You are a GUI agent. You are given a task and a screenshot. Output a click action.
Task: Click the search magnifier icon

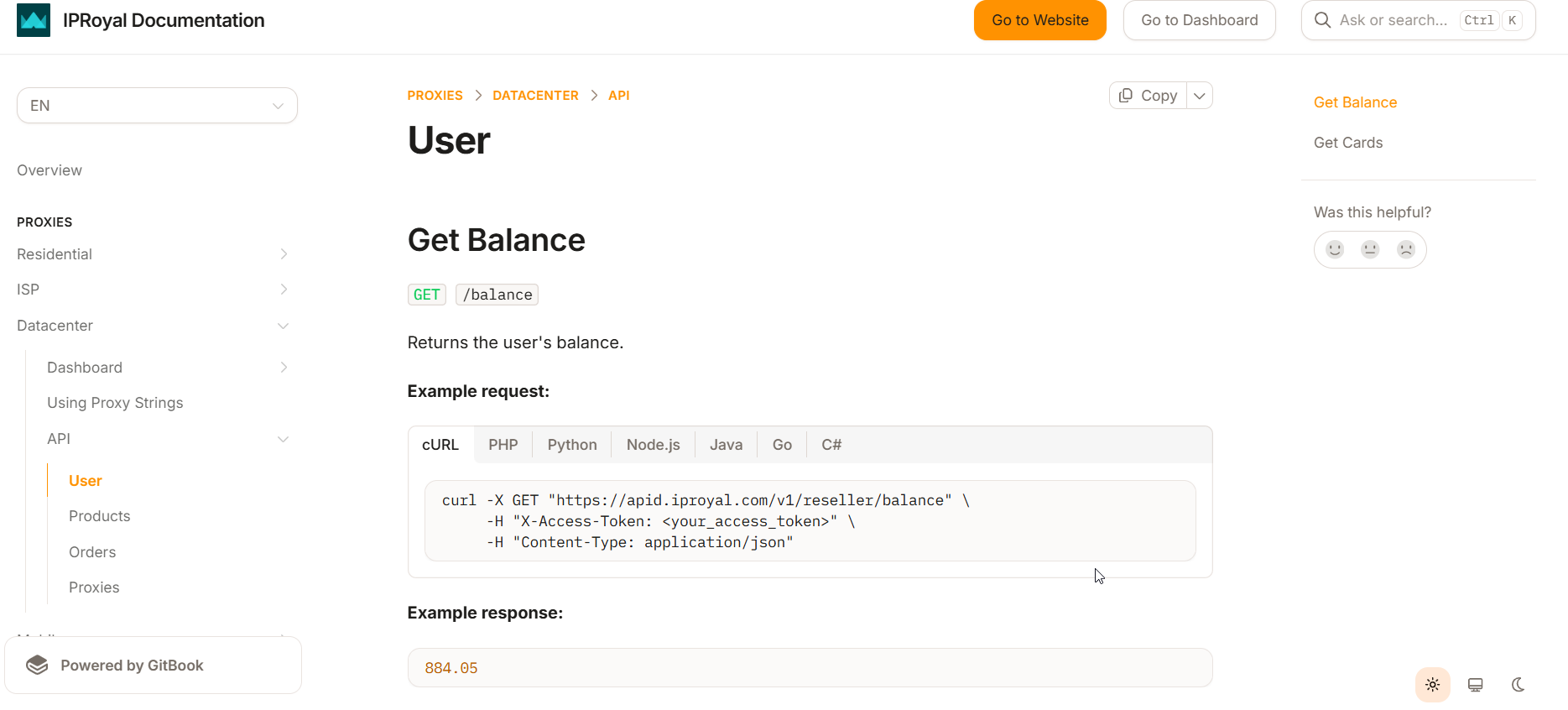[x=1322, y=20]
